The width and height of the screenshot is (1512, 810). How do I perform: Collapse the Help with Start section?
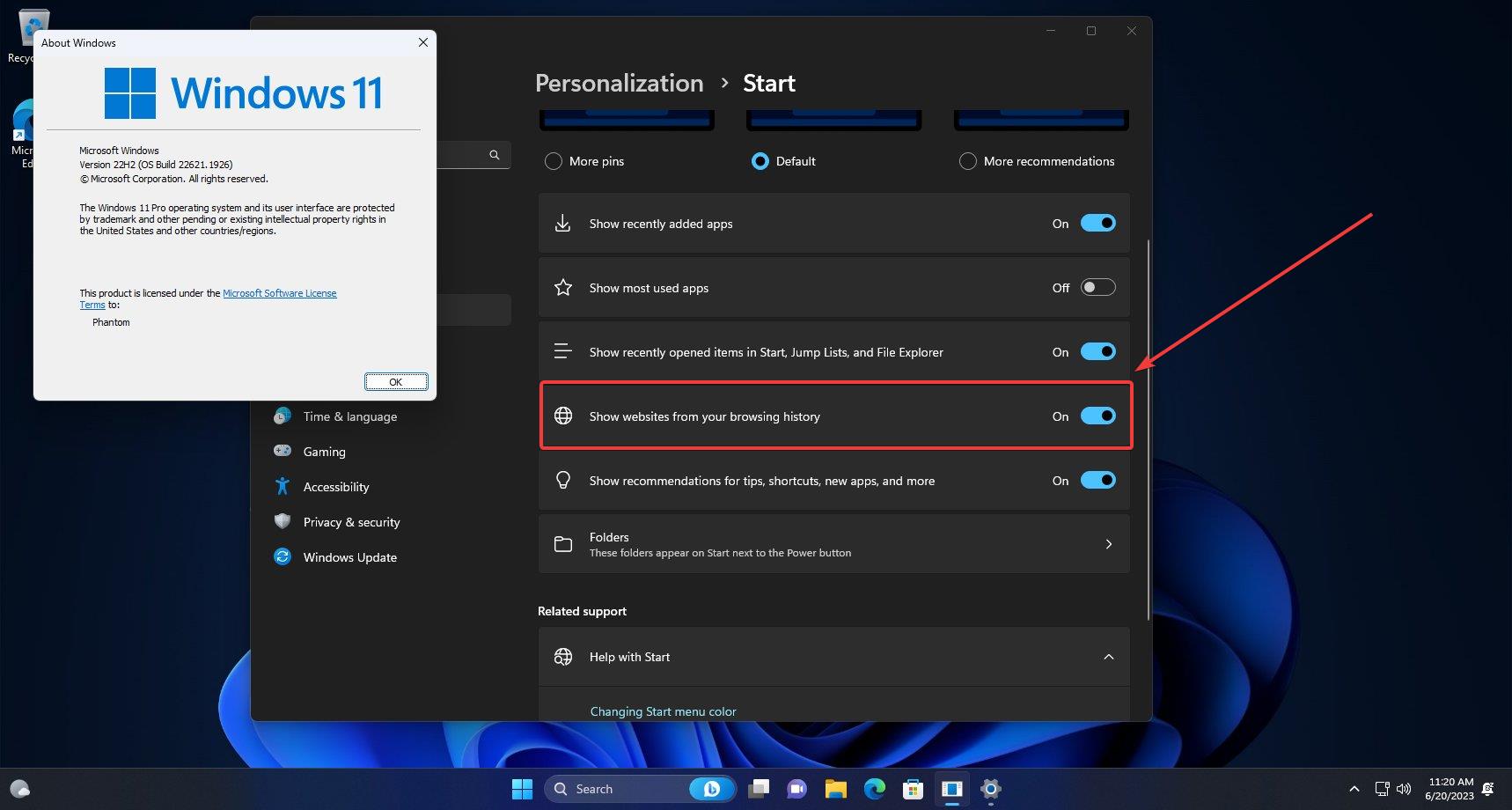click(1109, 657)
